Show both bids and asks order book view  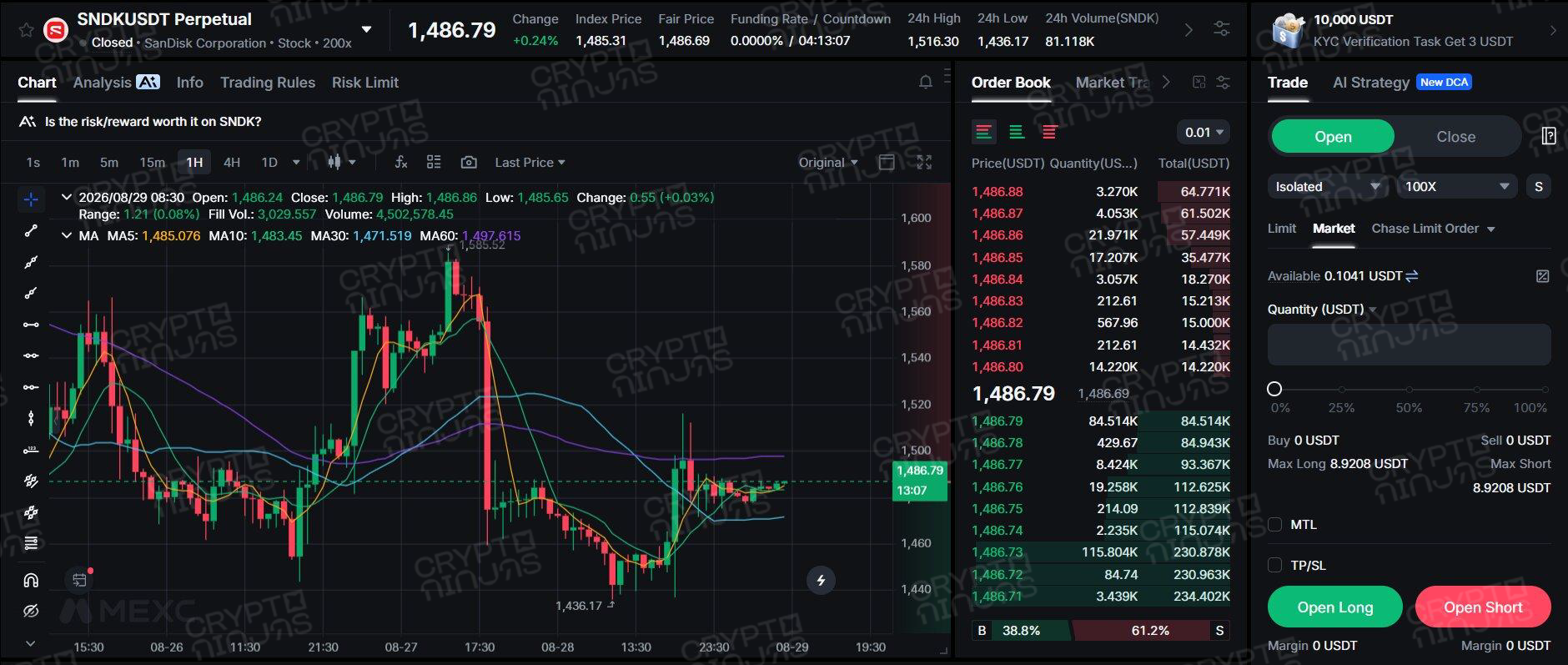[984, 132]
